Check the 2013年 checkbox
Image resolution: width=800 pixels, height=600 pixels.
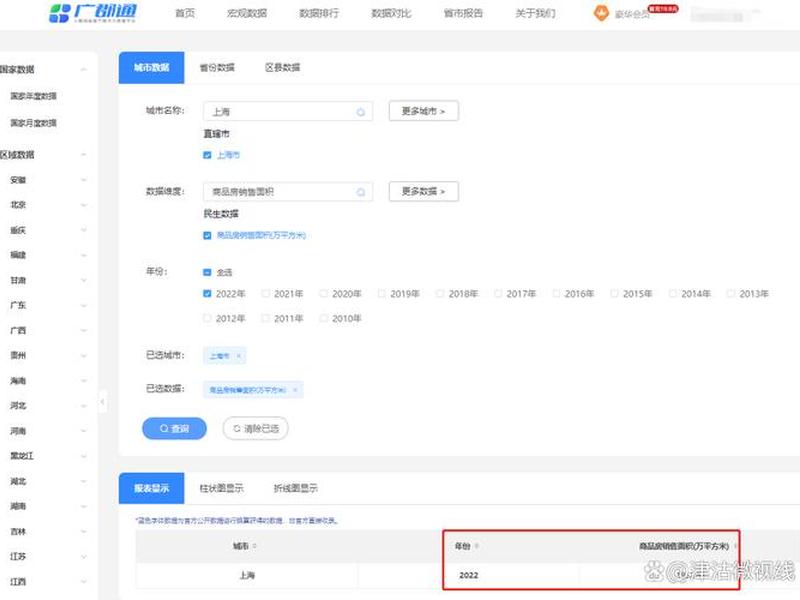pyautogui.click(x=731, y=294)
